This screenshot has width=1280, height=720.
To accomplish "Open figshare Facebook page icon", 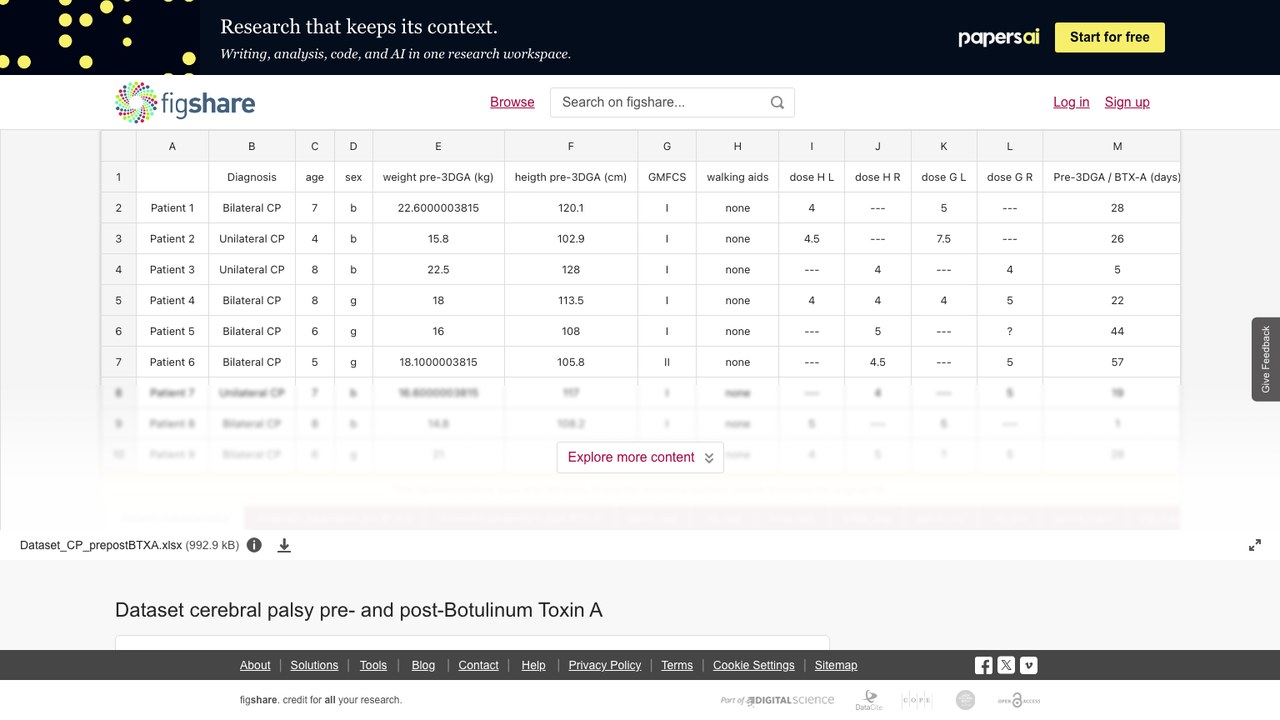I will pos(984,665).
